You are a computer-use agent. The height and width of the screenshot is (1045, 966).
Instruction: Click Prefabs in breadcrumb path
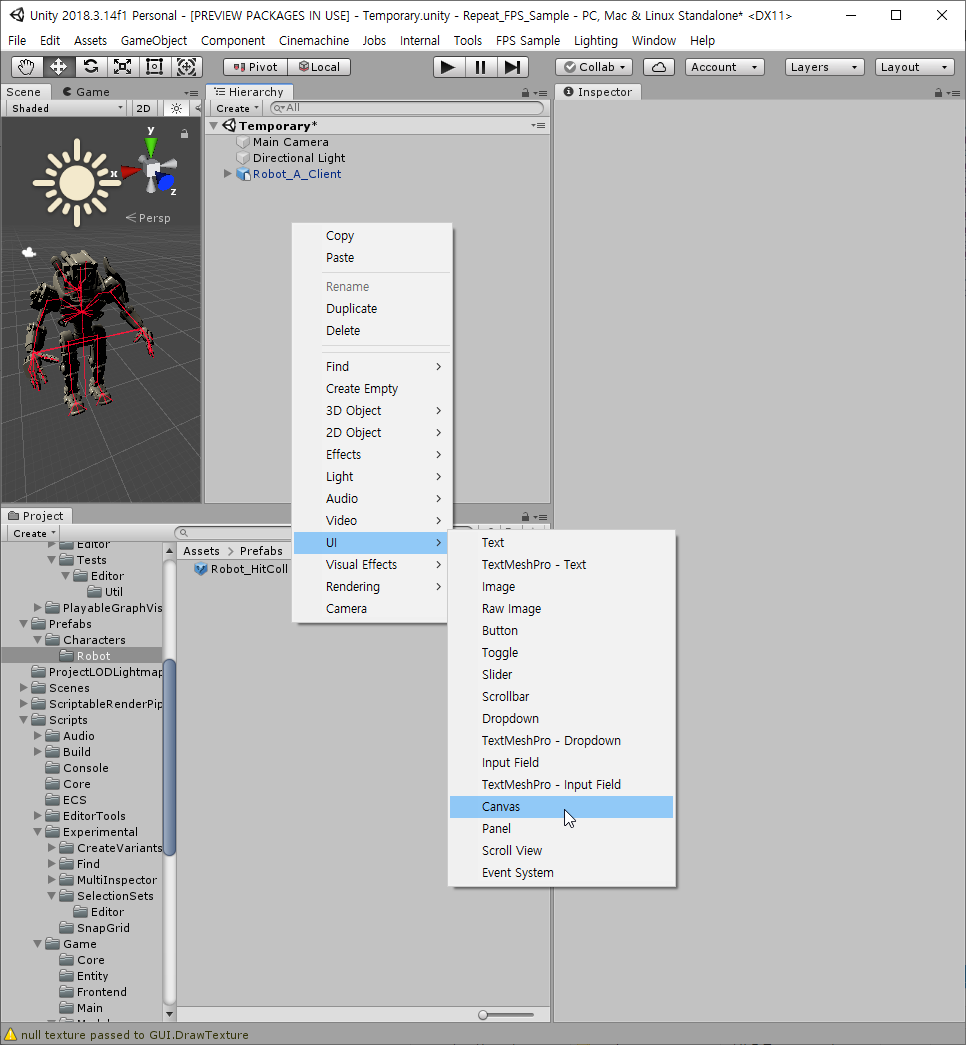(x=261, y=550)
